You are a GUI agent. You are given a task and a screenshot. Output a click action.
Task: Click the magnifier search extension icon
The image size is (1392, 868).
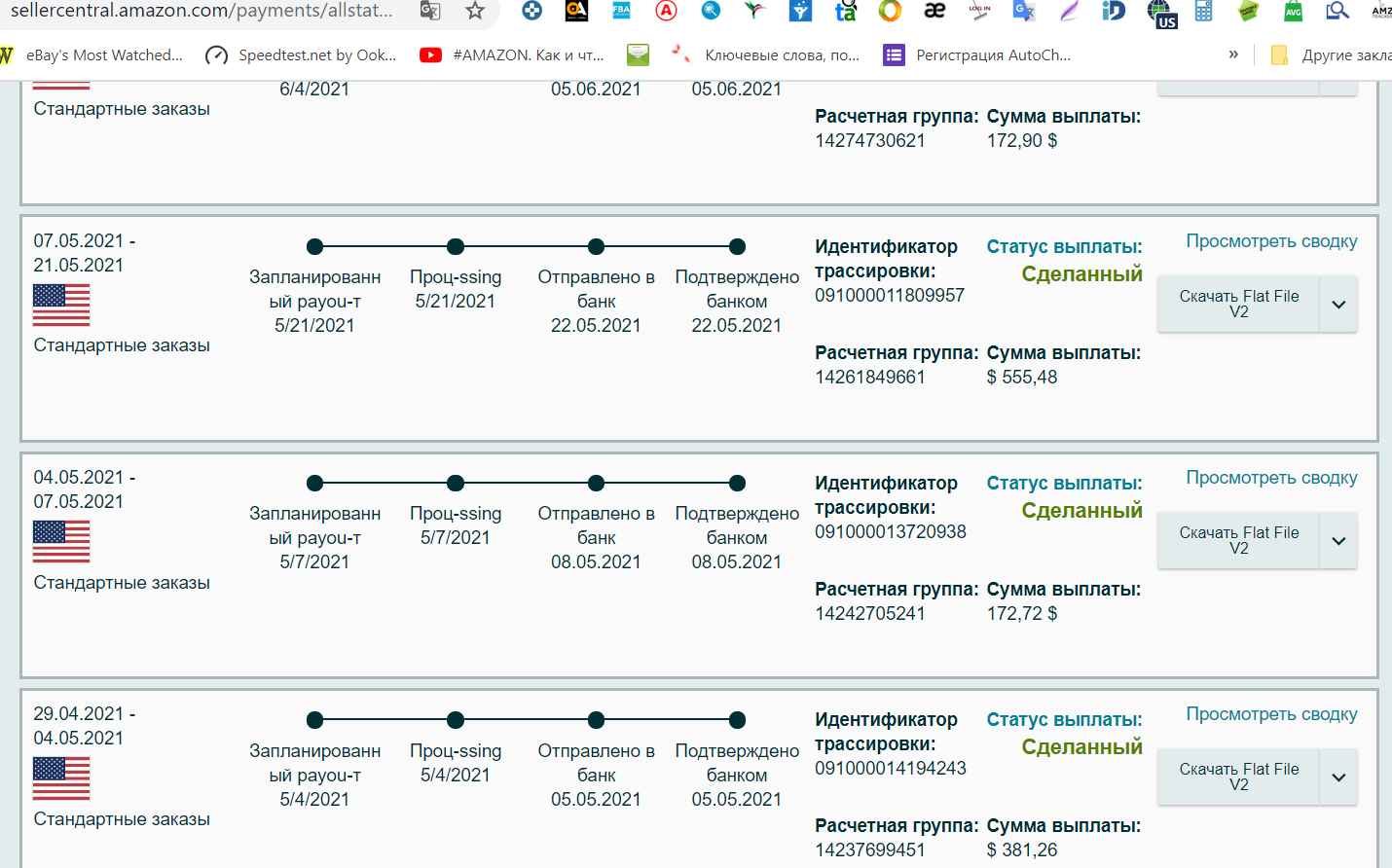pyautogui.click(x=1338, y=11)
